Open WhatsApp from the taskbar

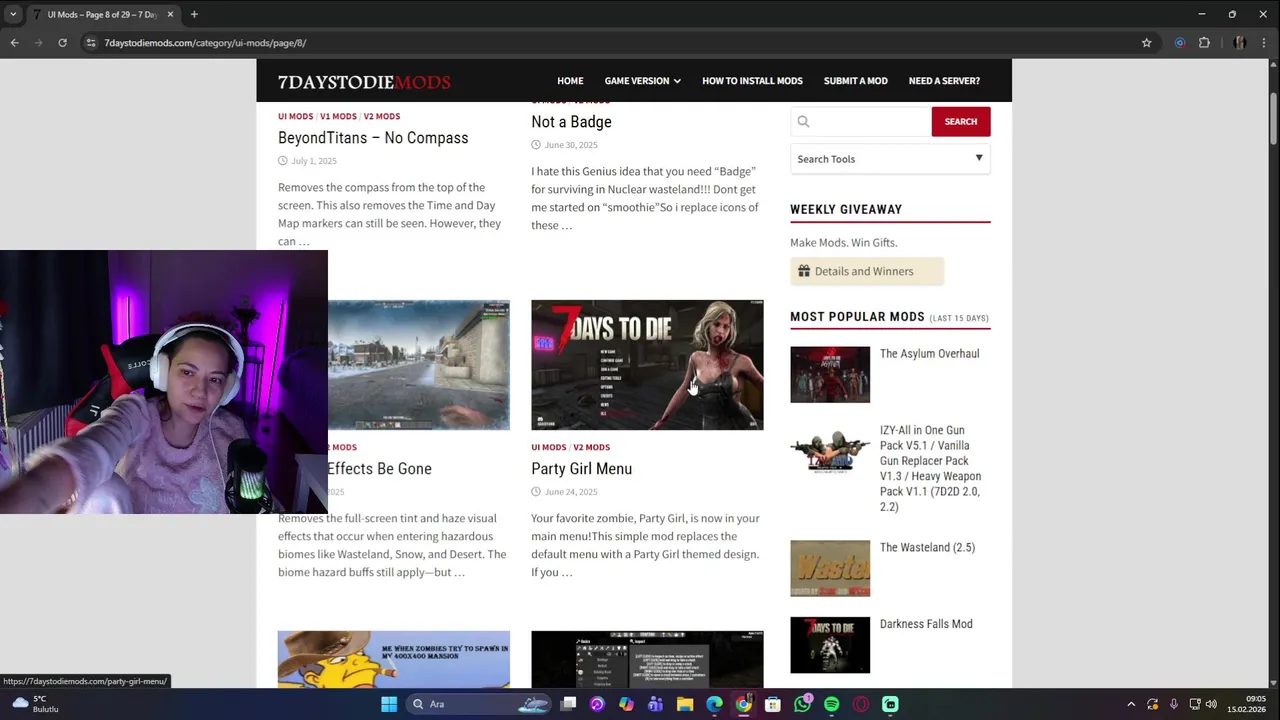coord(802,704)
